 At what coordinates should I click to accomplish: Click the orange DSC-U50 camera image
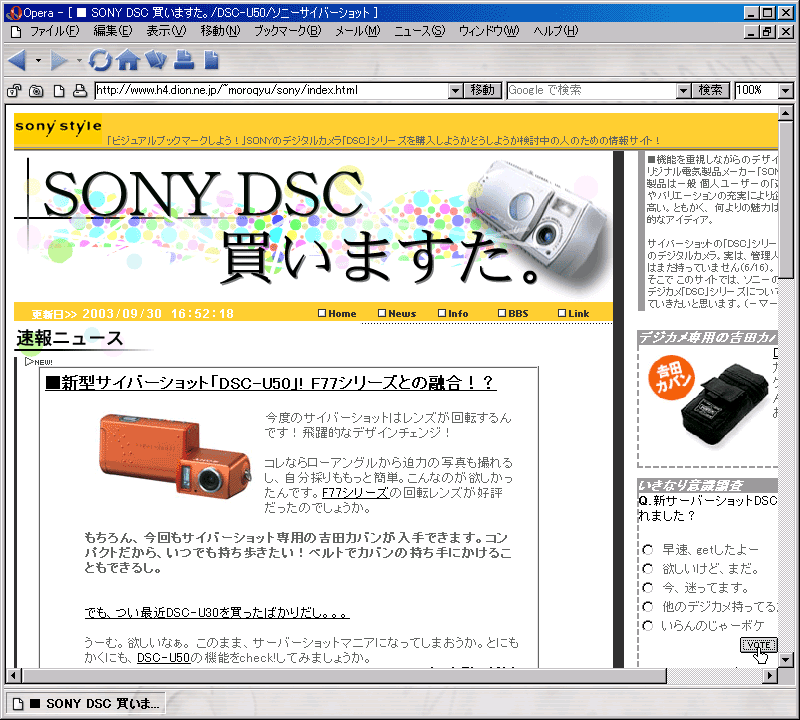[174, 456]
